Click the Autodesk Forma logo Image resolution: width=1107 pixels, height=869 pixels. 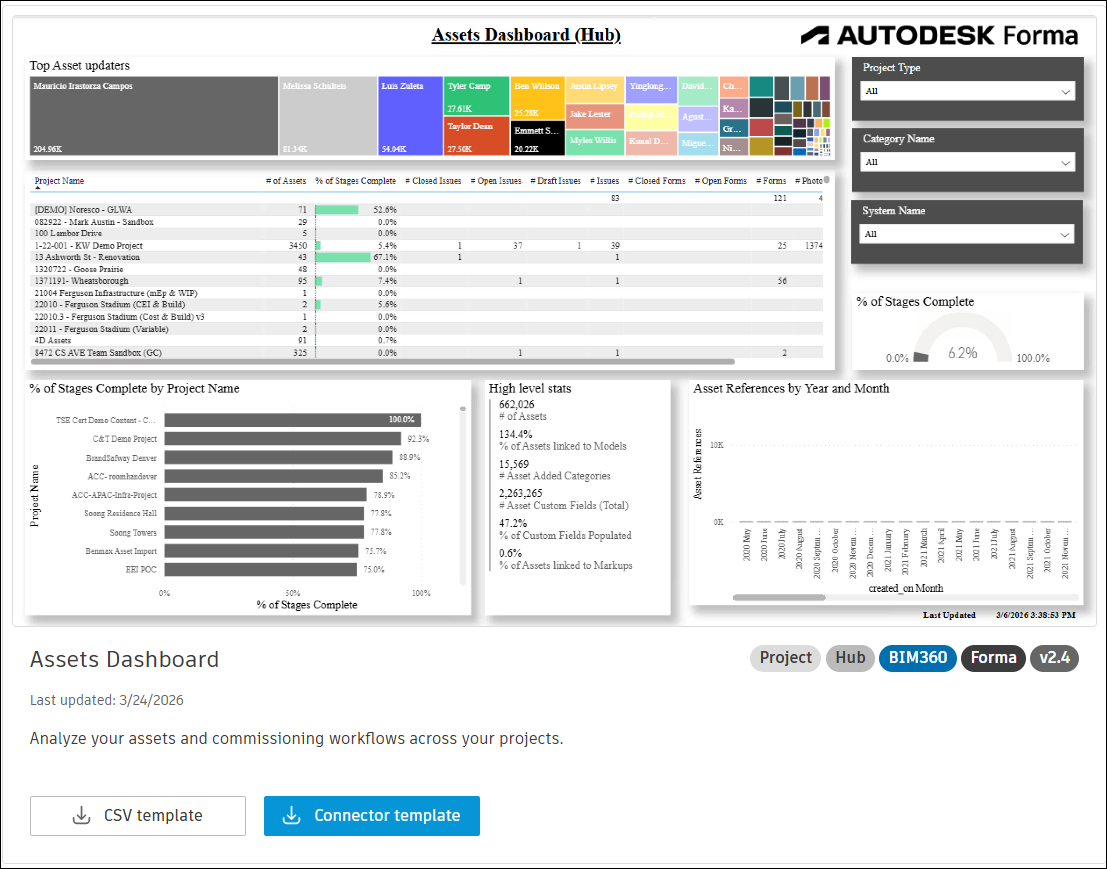pyautogui.click(x=940, y=35)
